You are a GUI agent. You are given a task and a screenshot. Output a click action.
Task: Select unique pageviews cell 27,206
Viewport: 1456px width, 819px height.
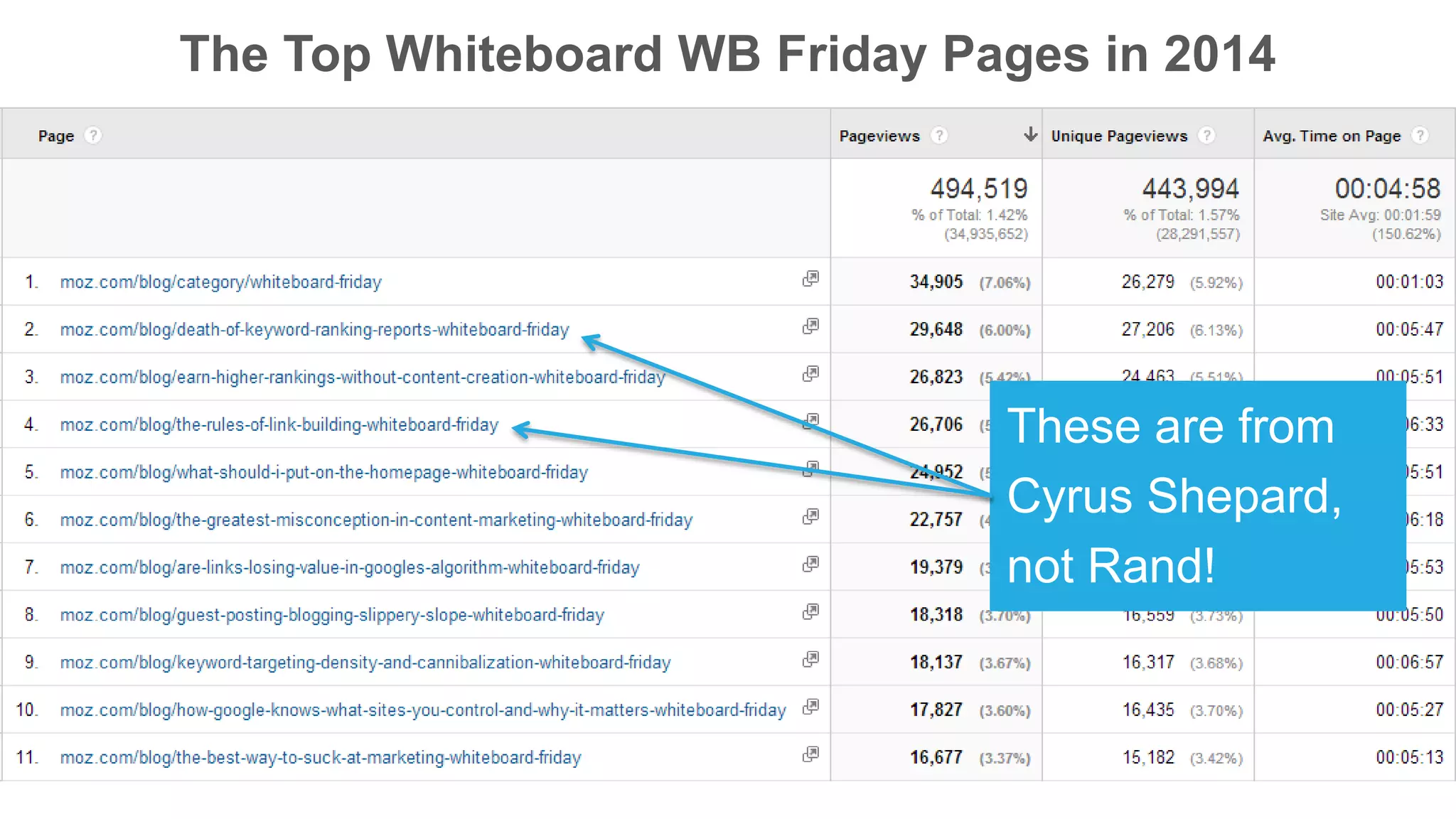point(1148,330)
